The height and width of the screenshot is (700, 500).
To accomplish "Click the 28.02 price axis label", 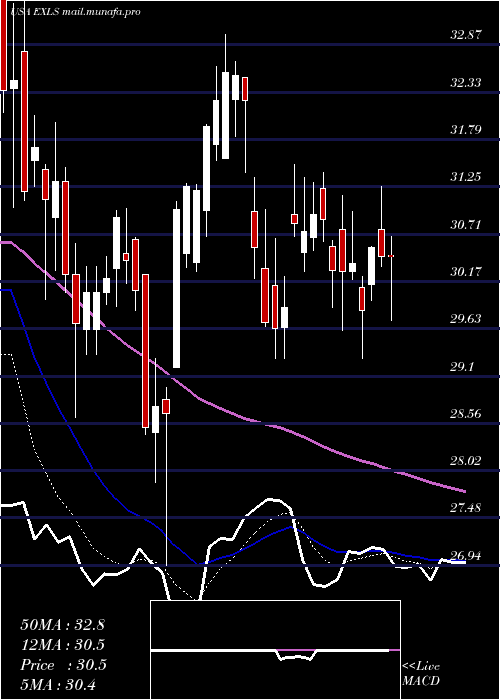I will tap(466, 461).
